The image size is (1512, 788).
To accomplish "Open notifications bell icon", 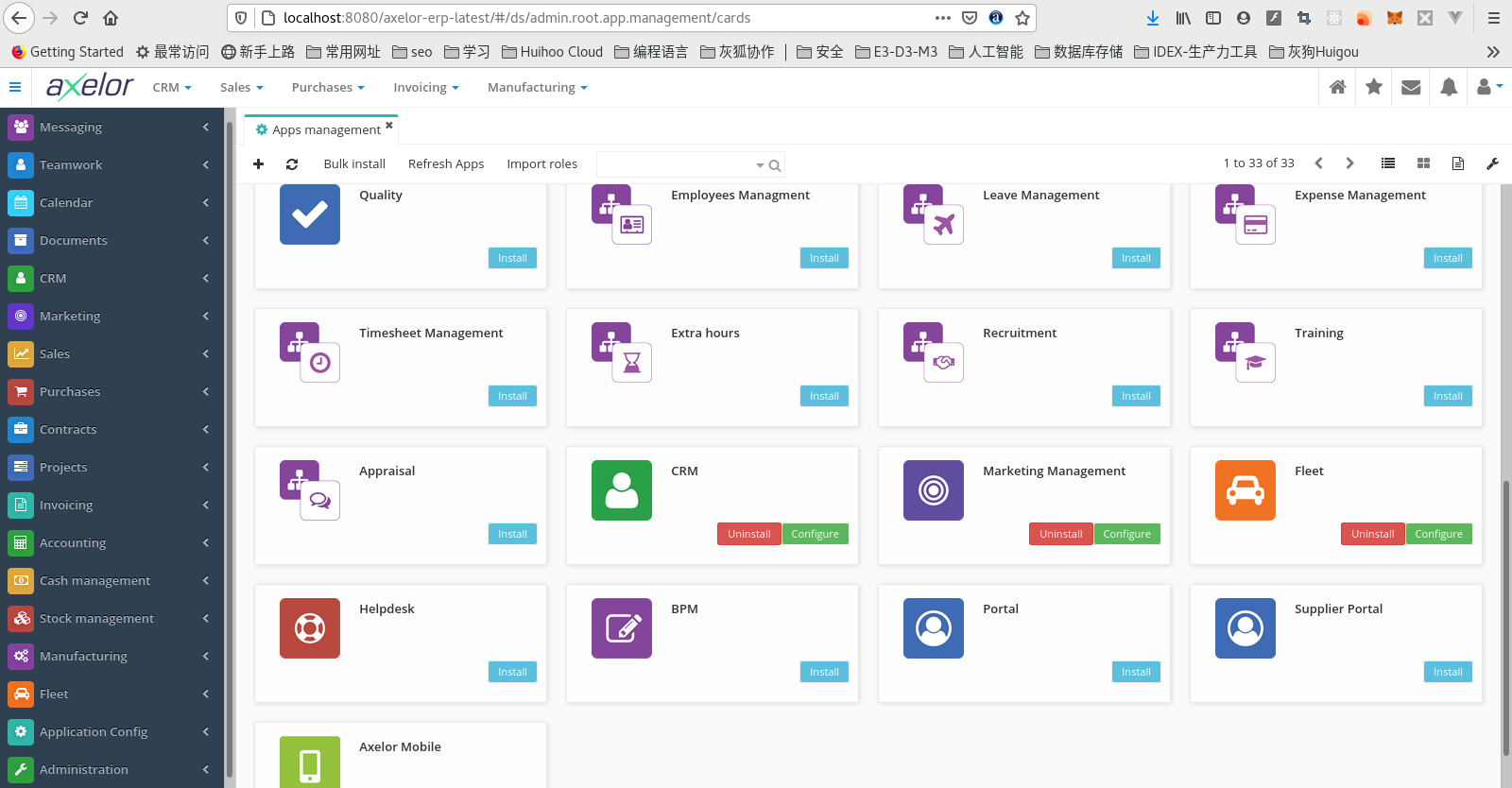I will pos(1449,87).
